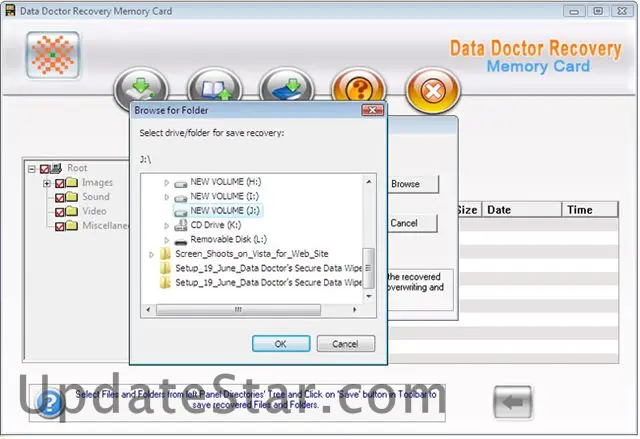Select the Sound label in tree
The height and width of the screenshot is (439, 640).
[96, 197]
